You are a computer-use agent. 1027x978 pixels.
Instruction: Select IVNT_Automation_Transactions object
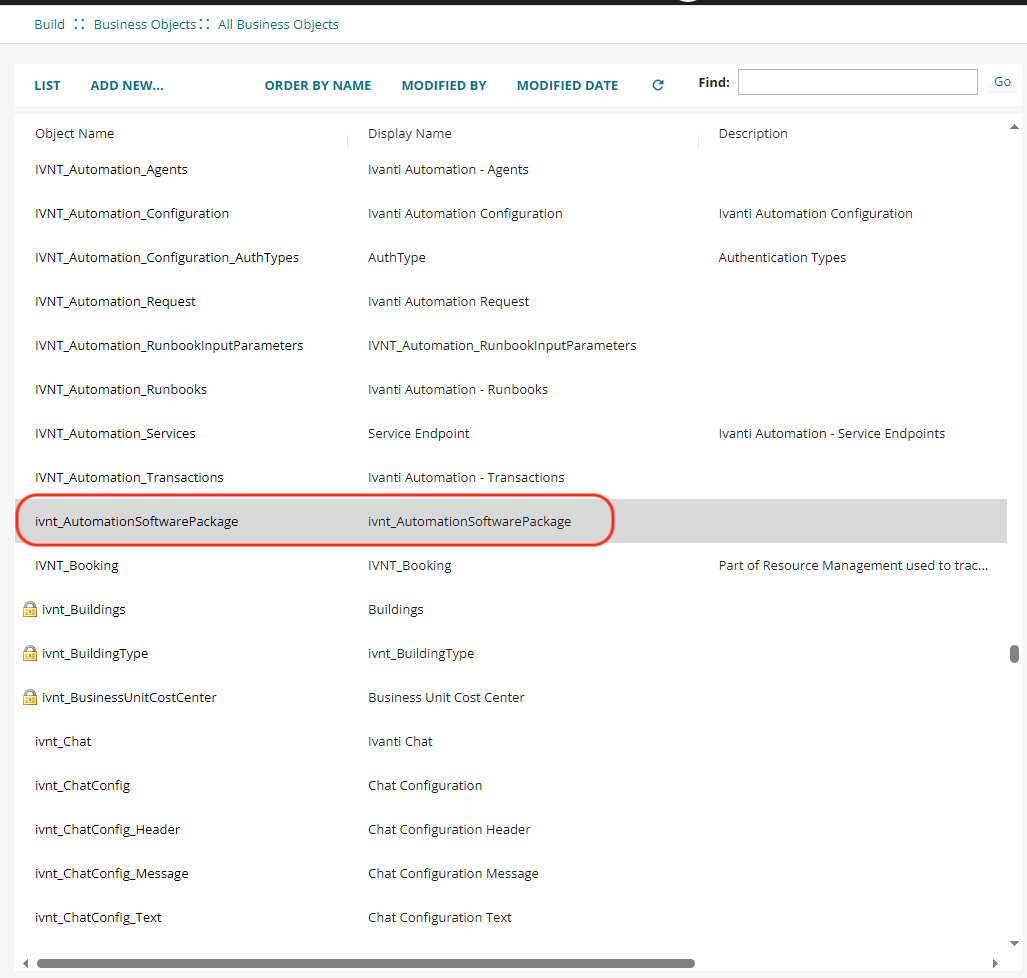click(x=129, y=477)
